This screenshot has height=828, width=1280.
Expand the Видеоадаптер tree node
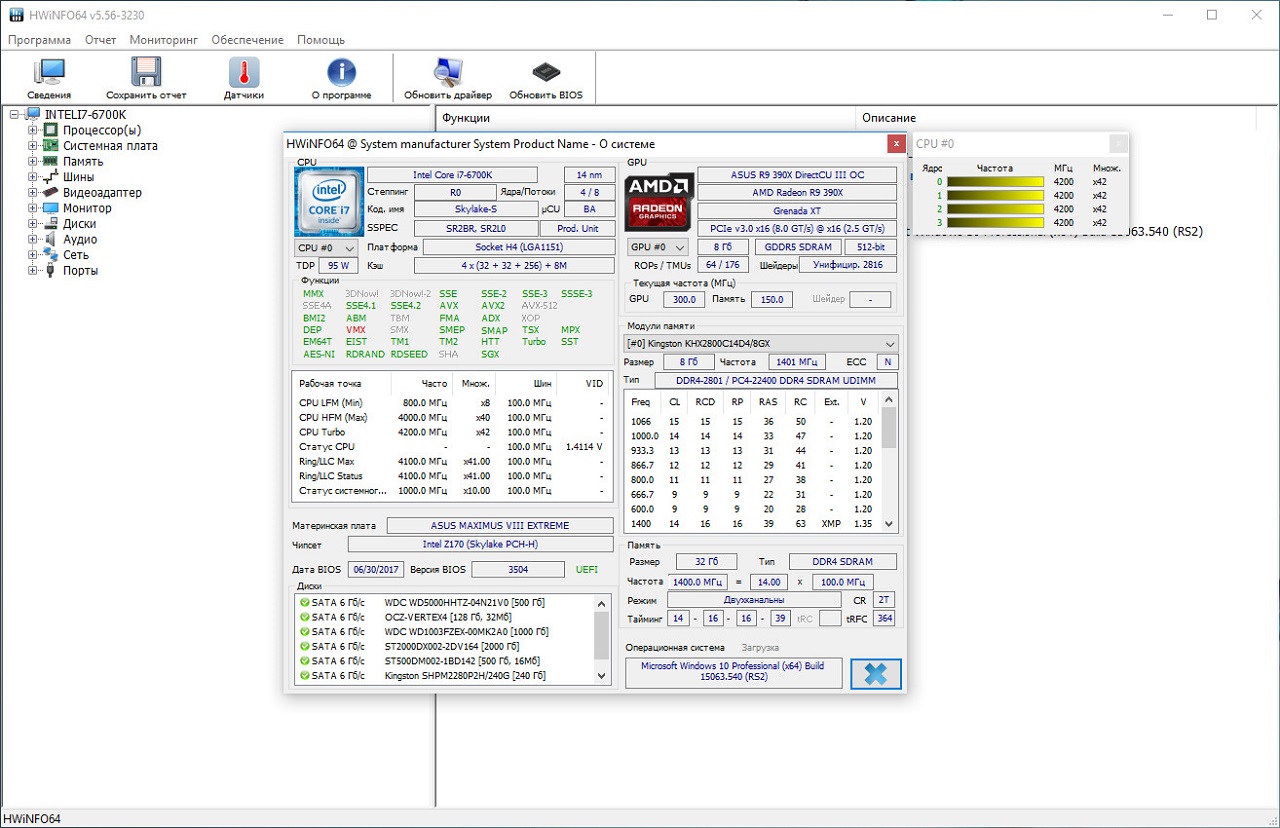tap(33, 192)
